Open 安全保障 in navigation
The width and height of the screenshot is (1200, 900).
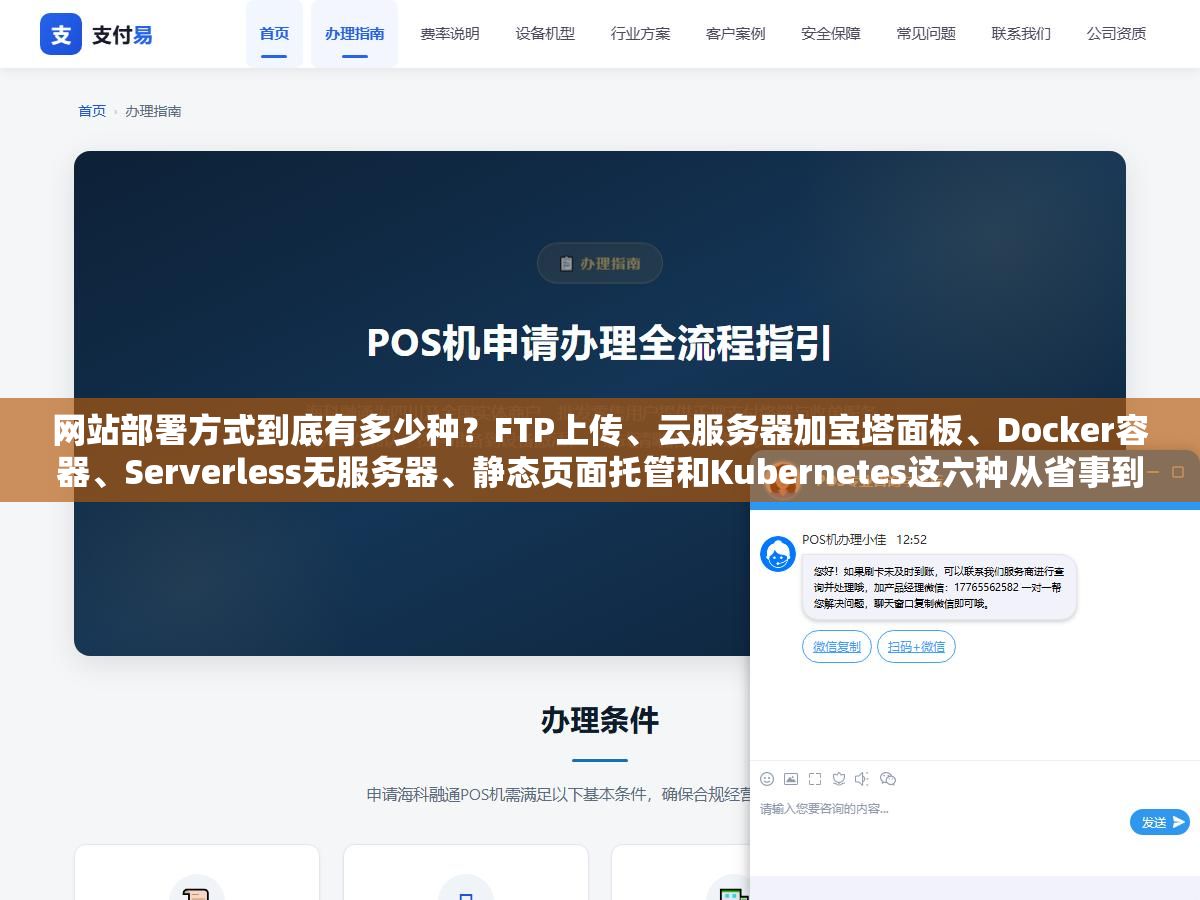pyautogui.click(x=831, y=33)
